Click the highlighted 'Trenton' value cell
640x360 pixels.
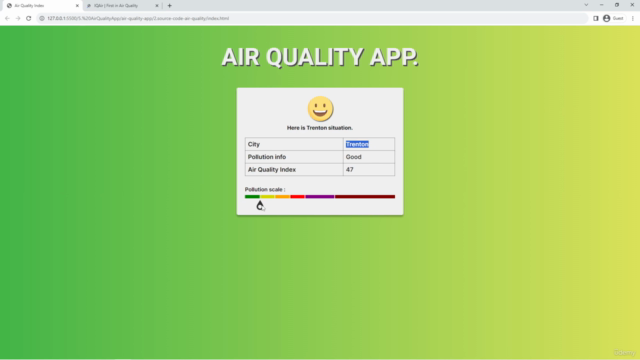[x=369, y=144]
